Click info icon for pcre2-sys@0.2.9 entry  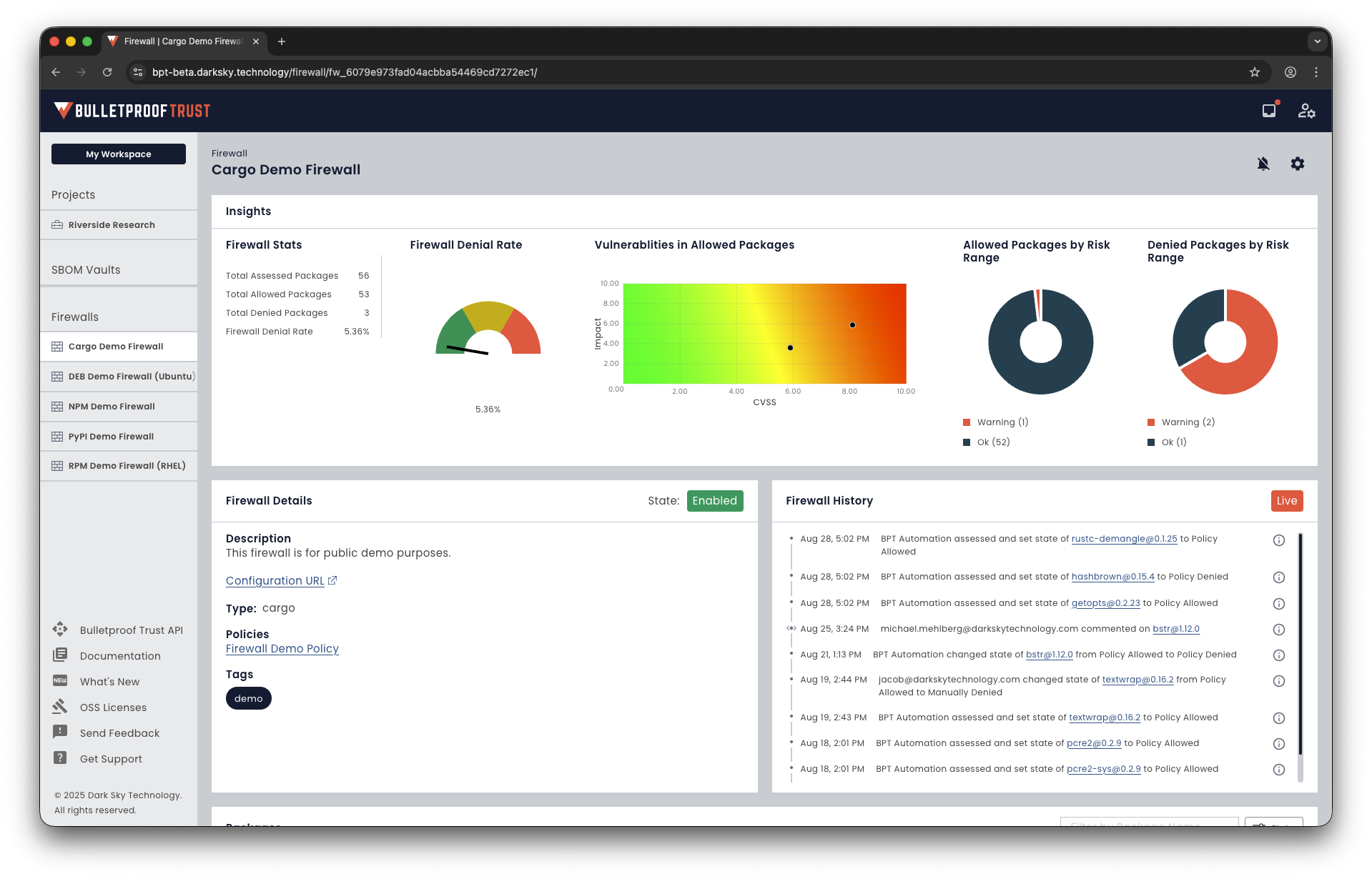(1279, 770)
